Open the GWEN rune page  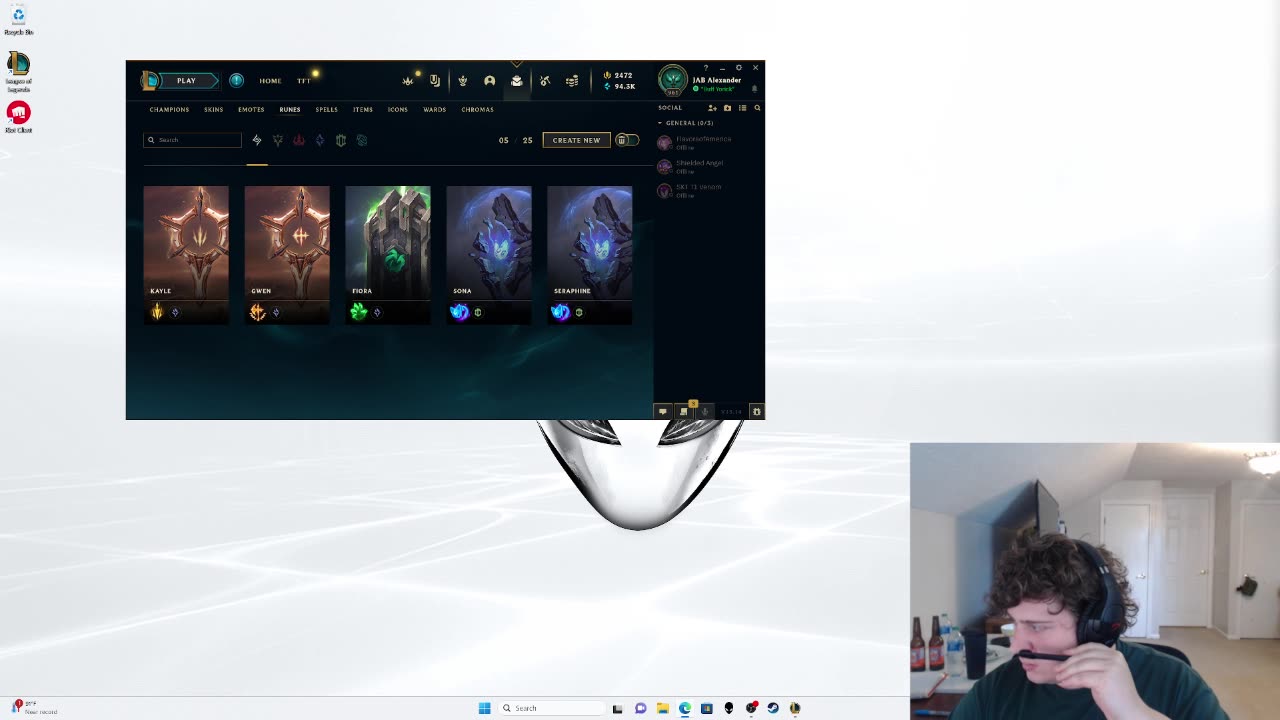pos(287,255)
